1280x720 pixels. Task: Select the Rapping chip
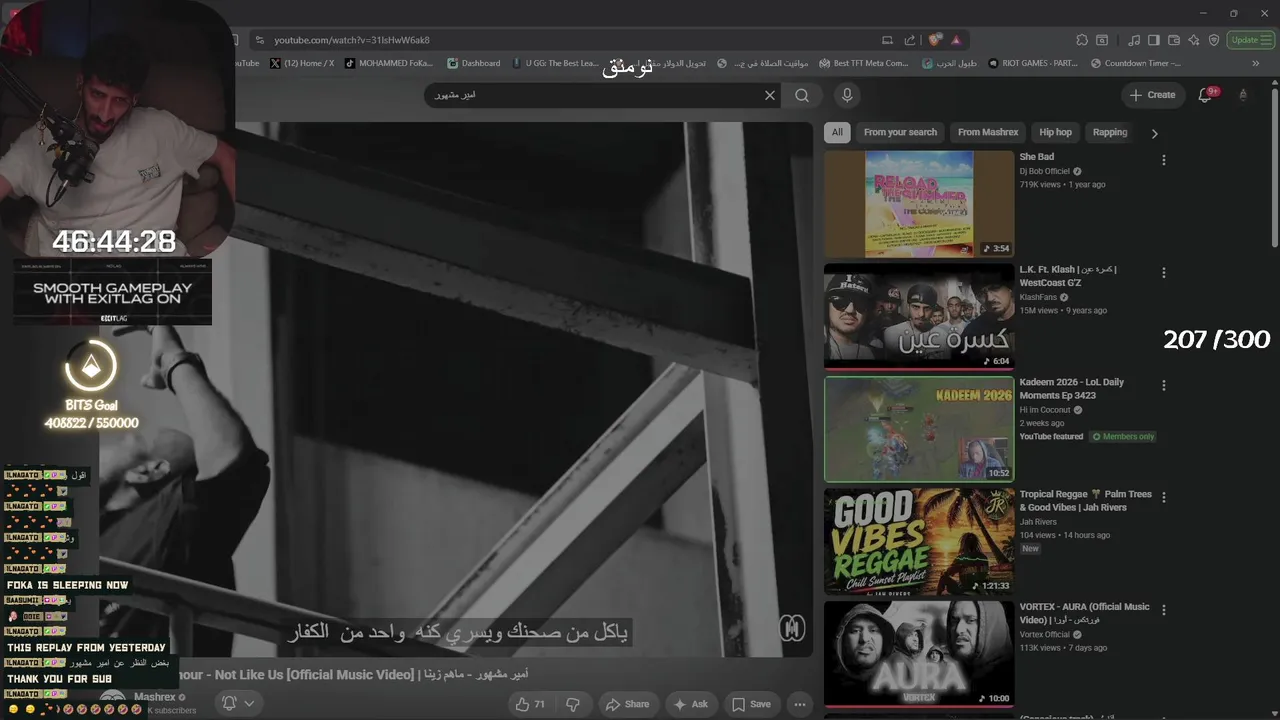pos(1110,132)
